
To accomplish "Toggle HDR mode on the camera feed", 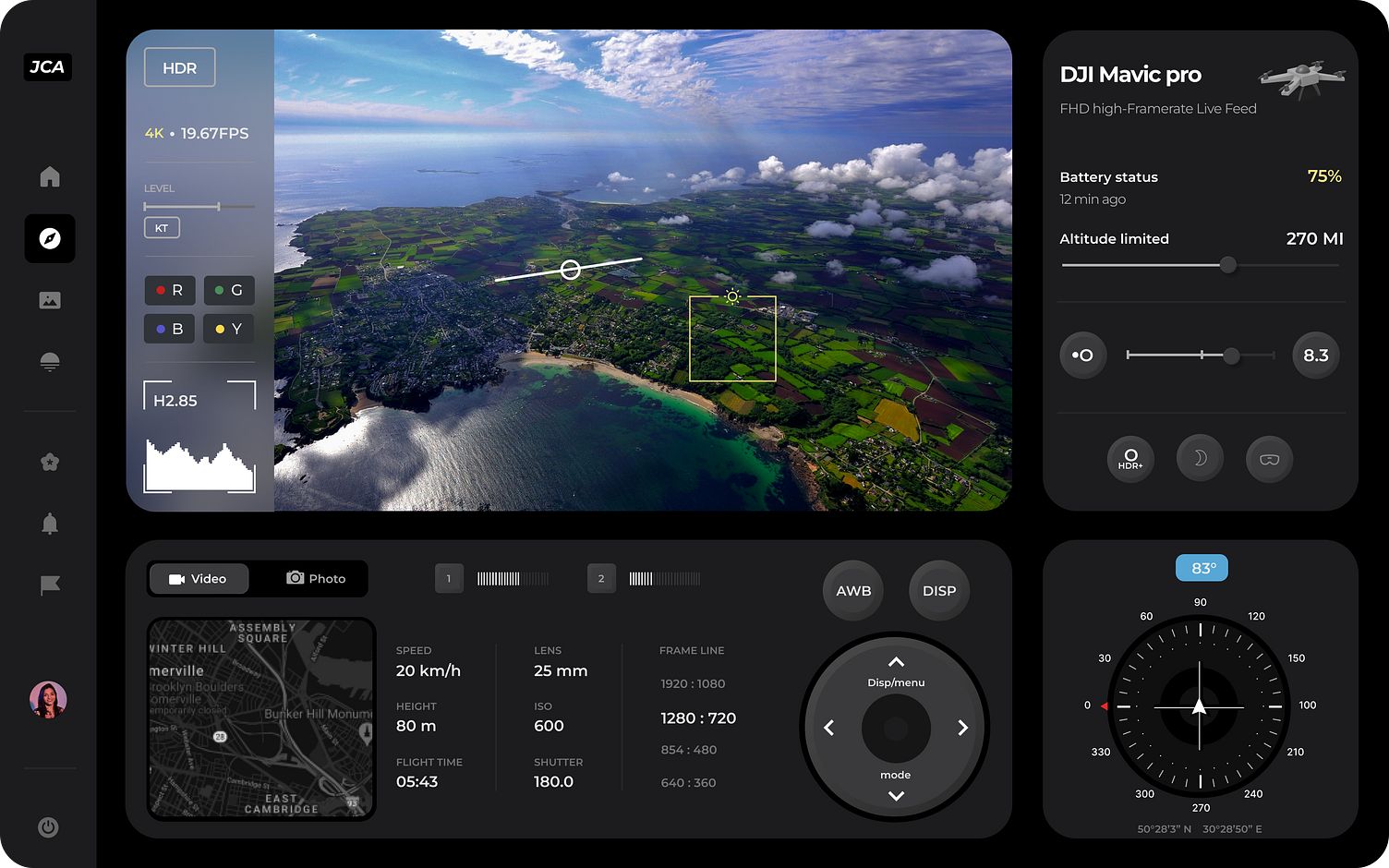I will (x=179, y=66).
